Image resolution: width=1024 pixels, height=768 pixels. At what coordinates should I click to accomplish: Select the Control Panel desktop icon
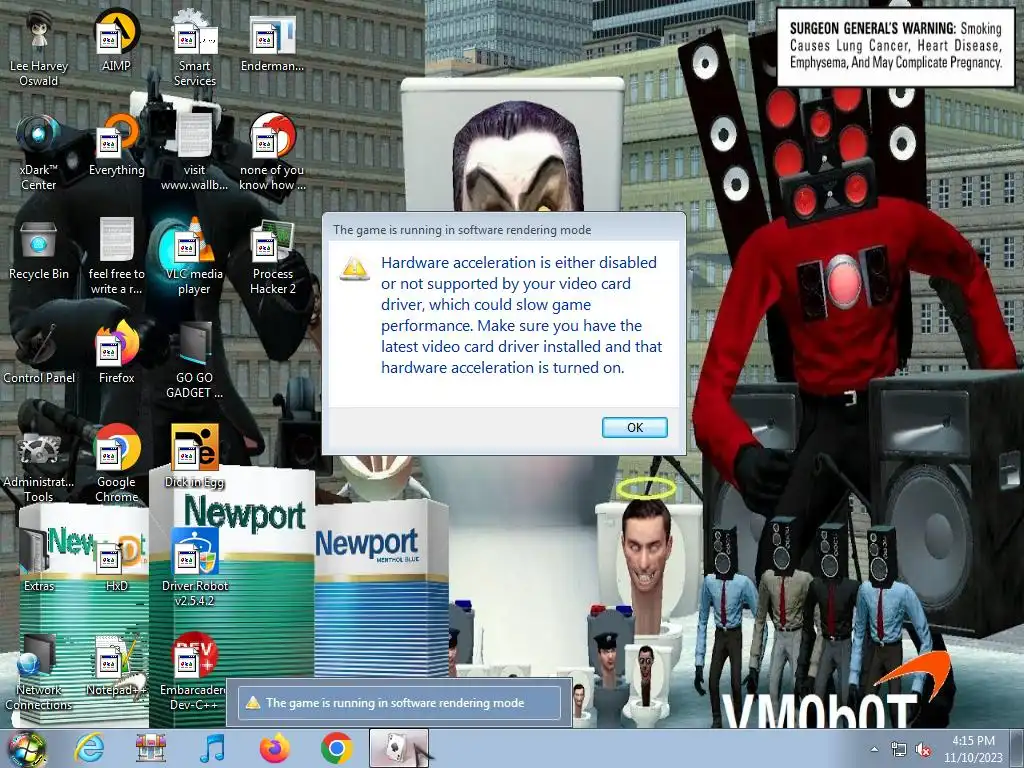click(39, 354)
